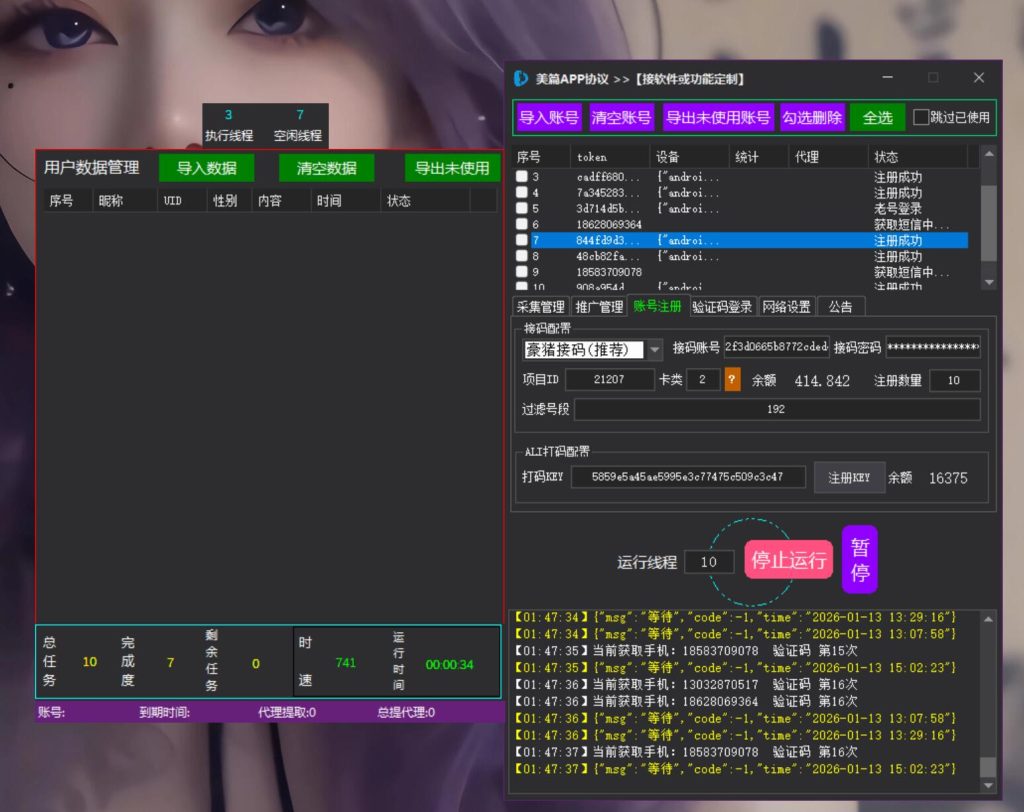The image size is (1024, 812).
Task: Click the 注册KEY button
Action: pos(848,478)
